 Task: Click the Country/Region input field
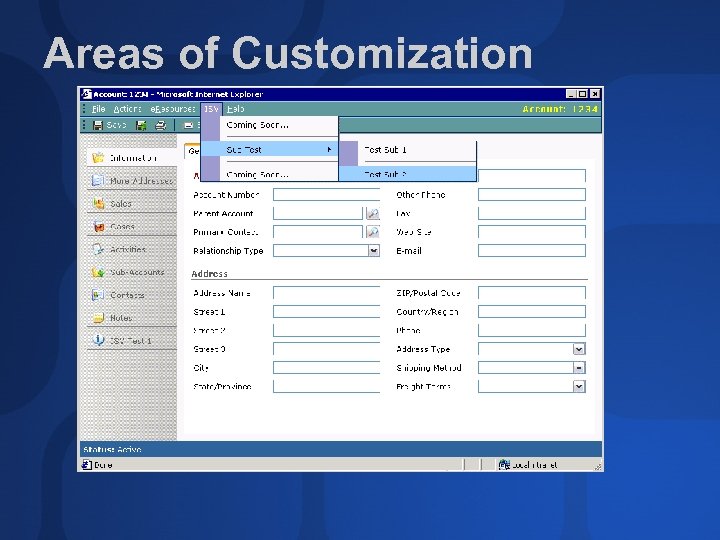click(x=532, y=312)
